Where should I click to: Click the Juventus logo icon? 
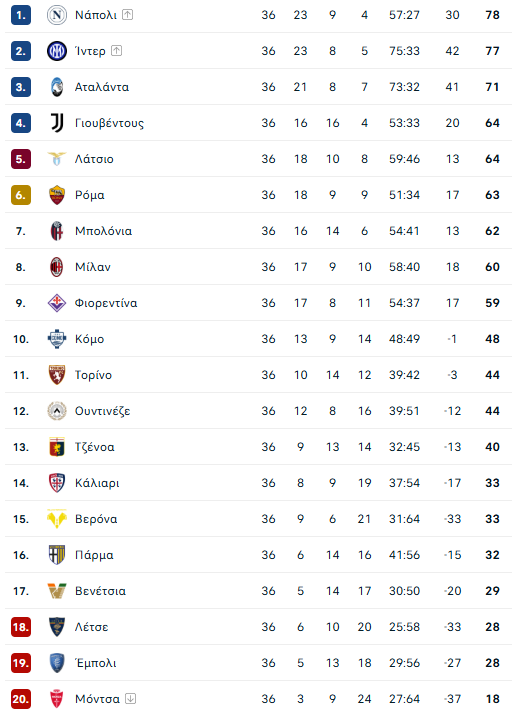57,123
